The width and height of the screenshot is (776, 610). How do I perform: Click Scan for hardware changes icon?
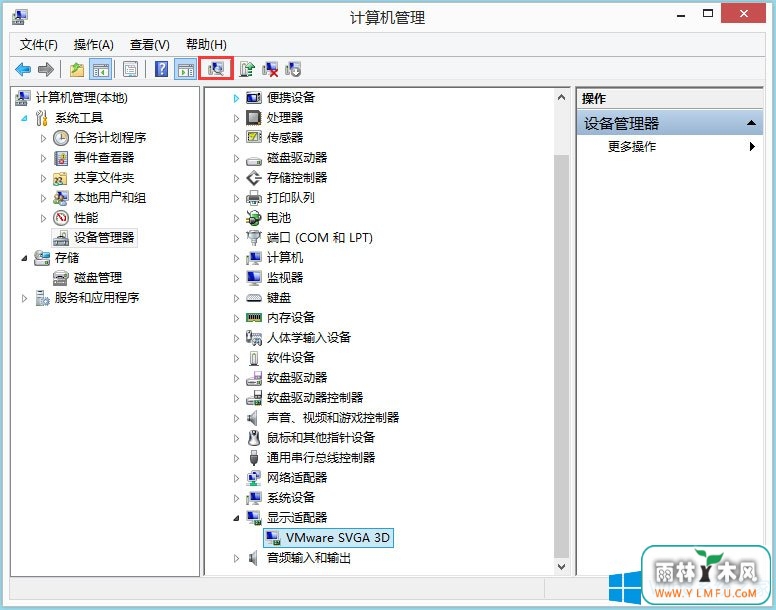pyautogui.click(x=216, y=69)
